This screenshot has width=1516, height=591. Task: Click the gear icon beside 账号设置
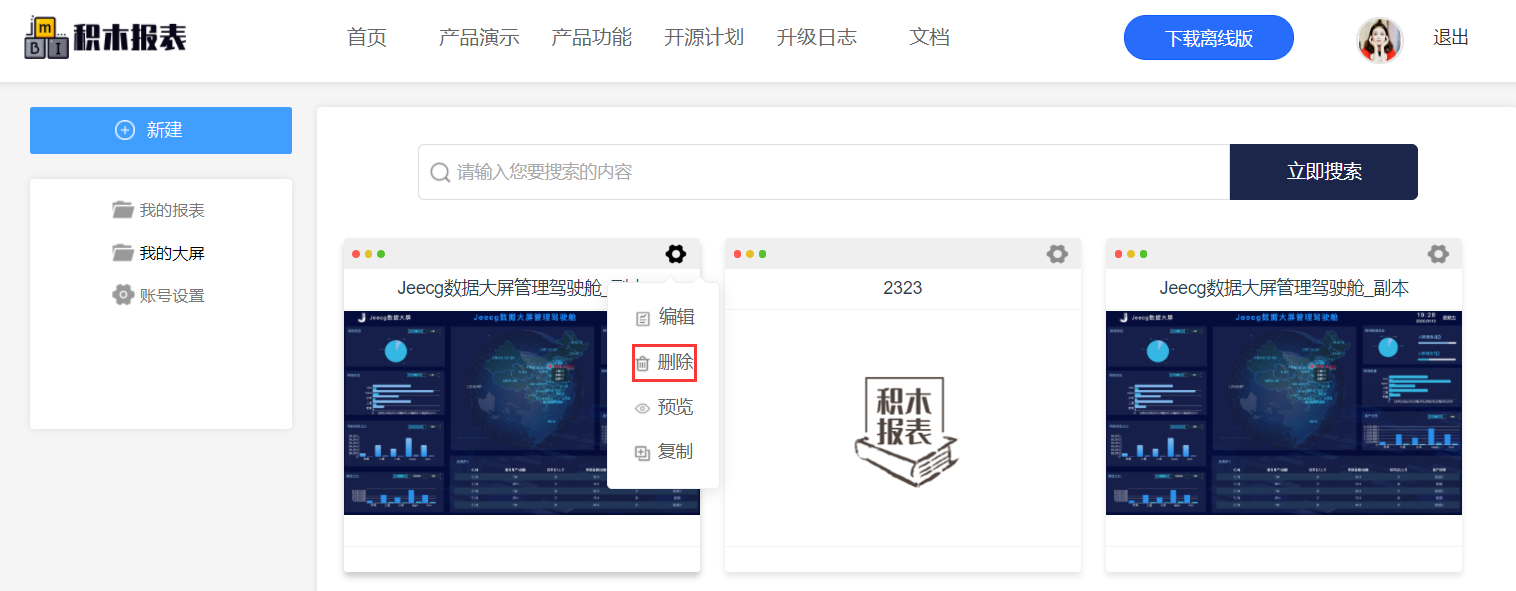[123, 294]
